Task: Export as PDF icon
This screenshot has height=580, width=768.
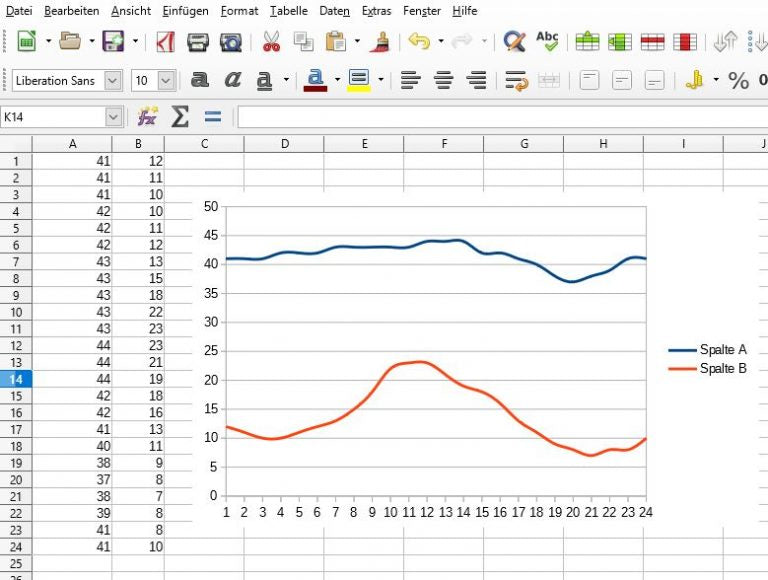Action: 165,42
